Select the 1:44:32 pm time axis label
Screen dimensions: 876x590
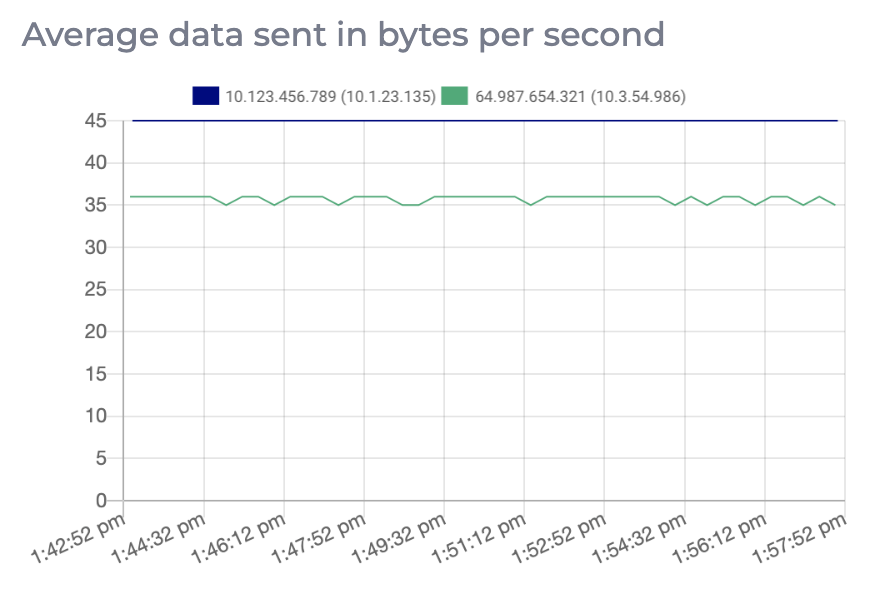click(162, 538)
